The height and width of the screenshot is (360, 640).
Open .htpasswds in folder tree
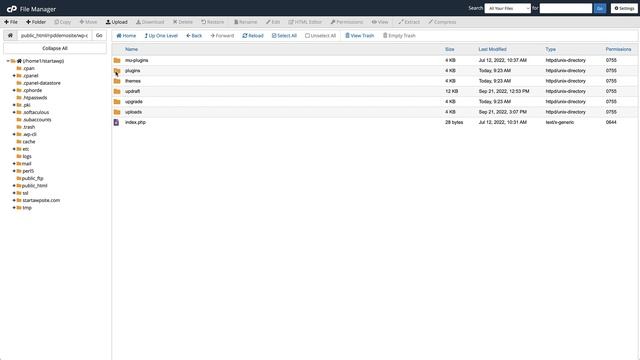35,98
